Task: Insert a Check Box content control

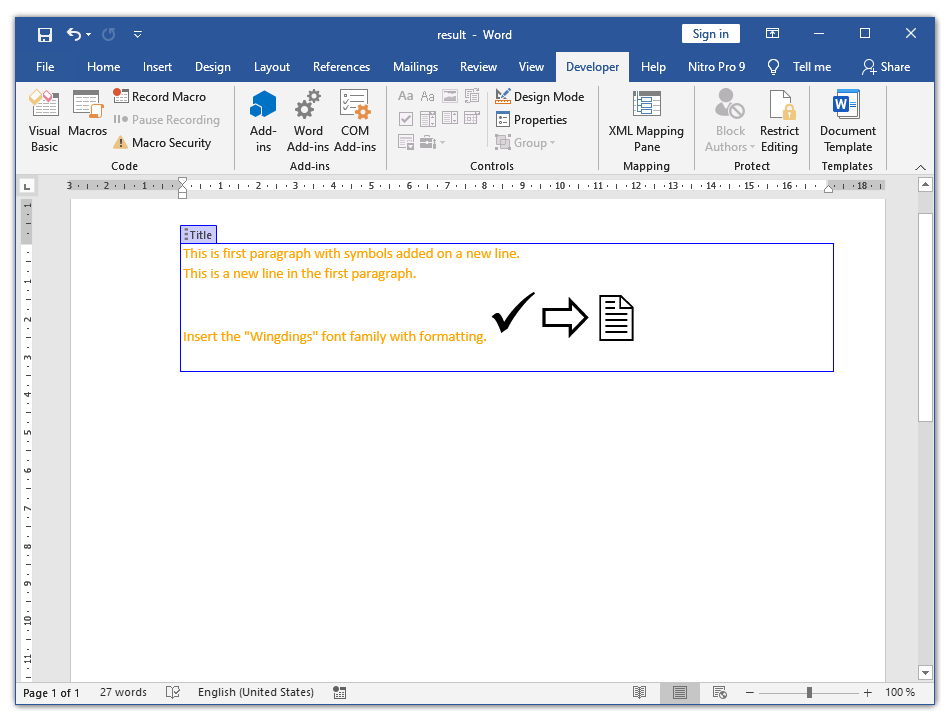Action: [x=406, y=118]
